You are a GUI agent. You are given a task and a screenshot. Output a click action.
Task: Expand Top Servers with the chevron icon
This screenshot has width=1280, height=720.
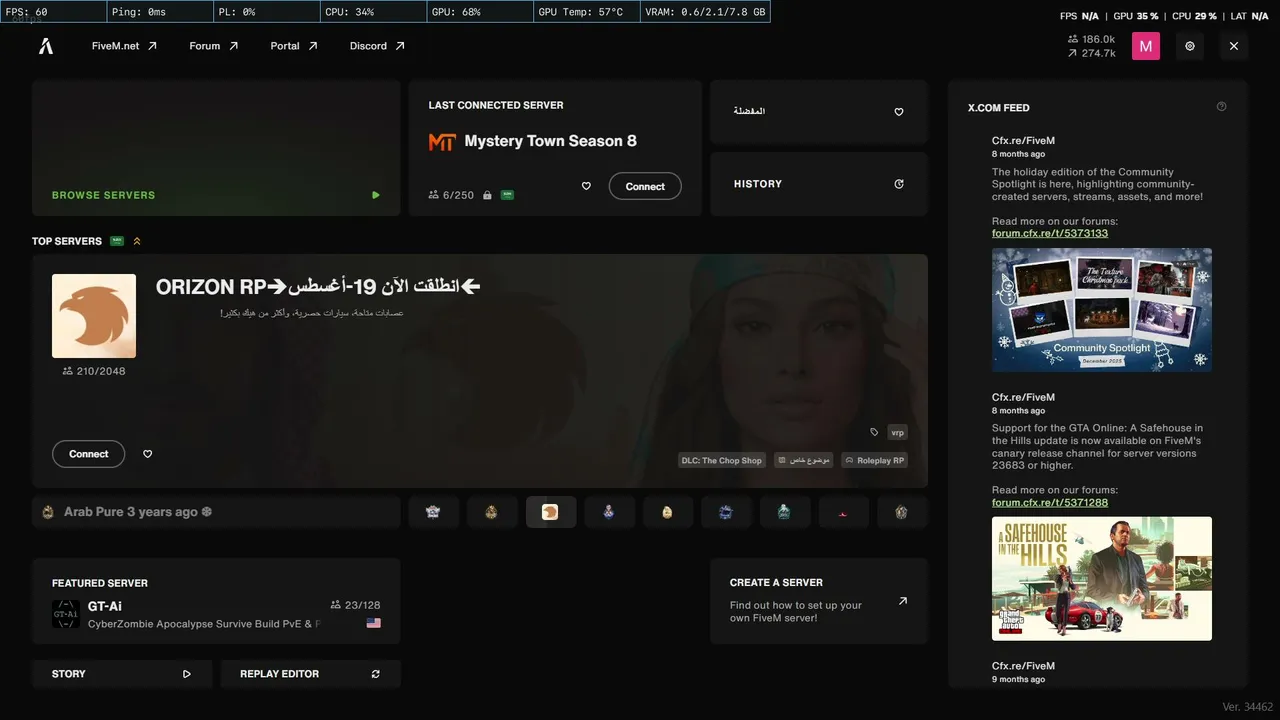point(137,241)
